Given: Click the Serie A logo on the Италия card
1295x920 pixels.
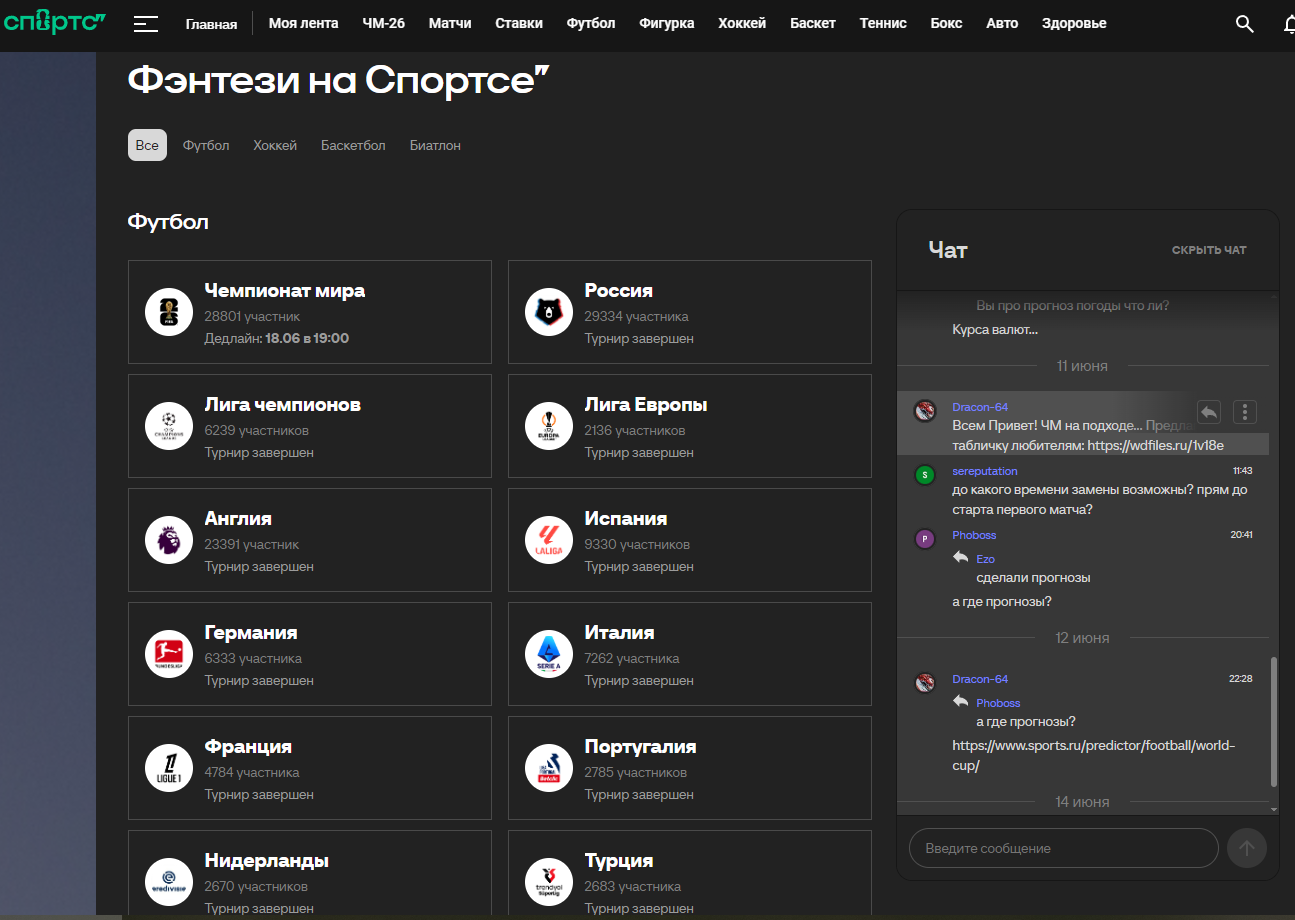Looking at the screenshot, I should click(549, 655).
